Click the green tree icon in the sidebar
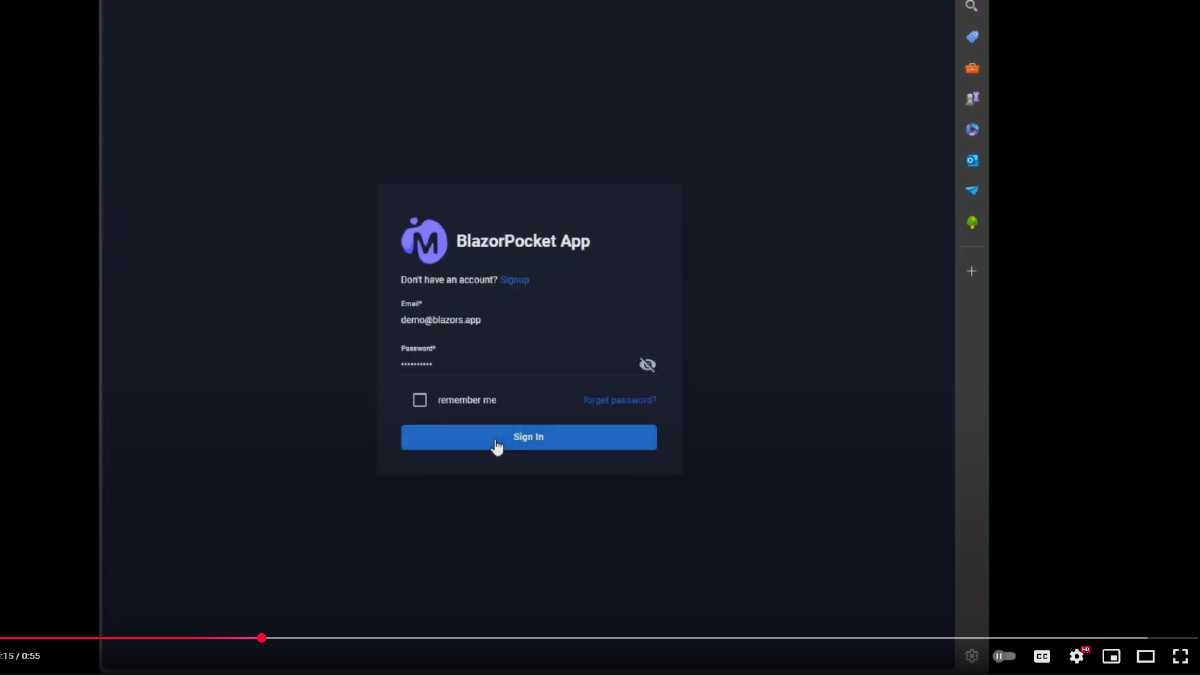 pyautogui.click(x=972, y=222)
